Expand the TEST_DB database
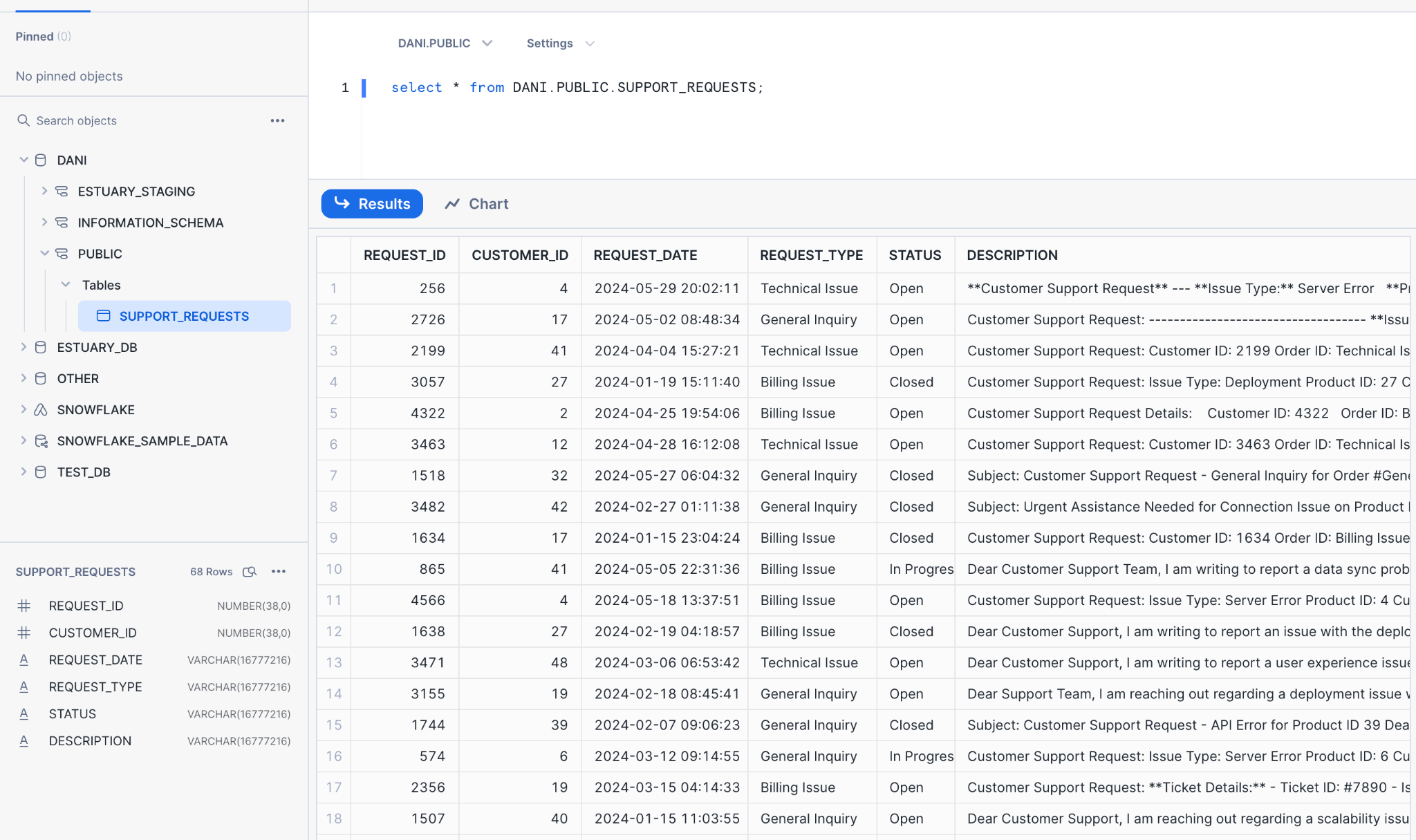This screenshot has height=840, width=1416. (x=24, y=471)
